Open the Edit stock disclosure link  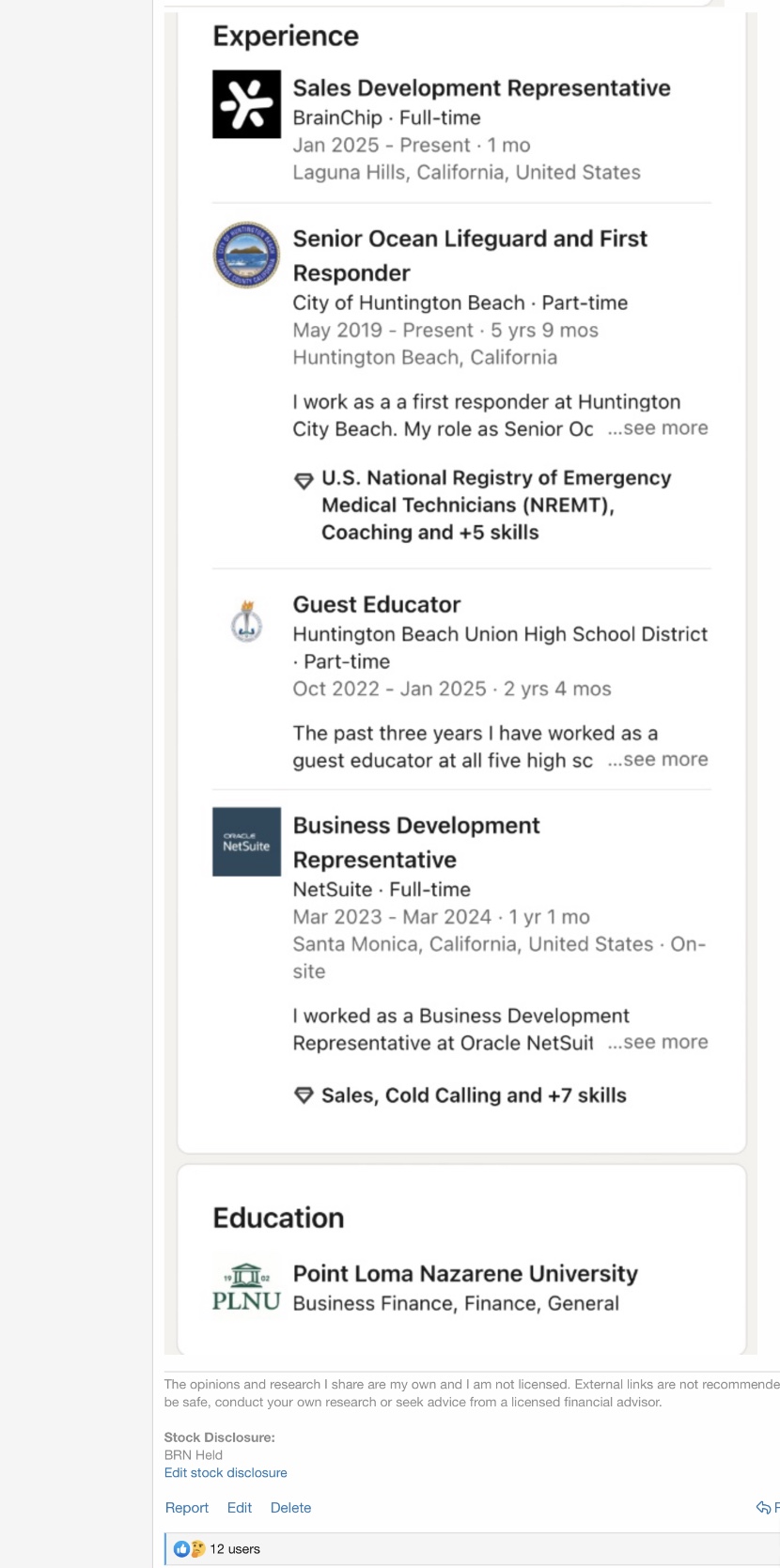[x=226, y=1473]
